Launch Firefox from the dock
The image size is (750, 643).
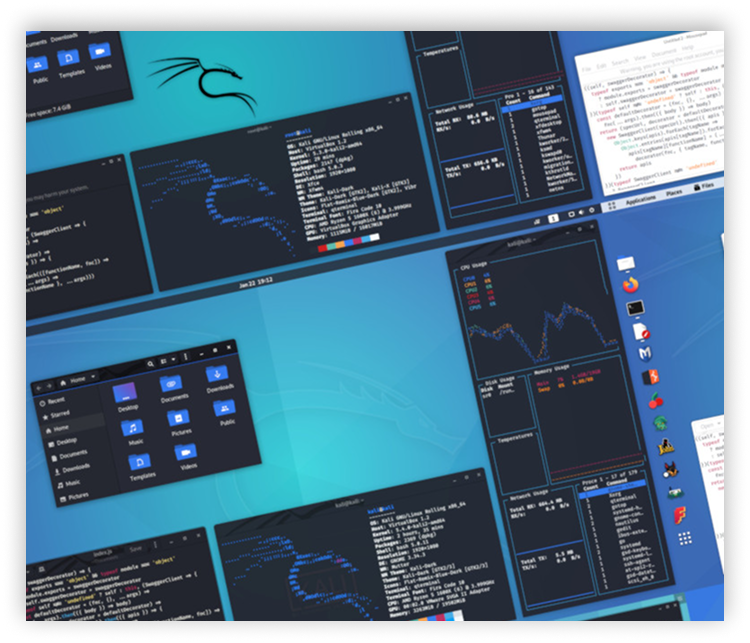tap(631, 285)
